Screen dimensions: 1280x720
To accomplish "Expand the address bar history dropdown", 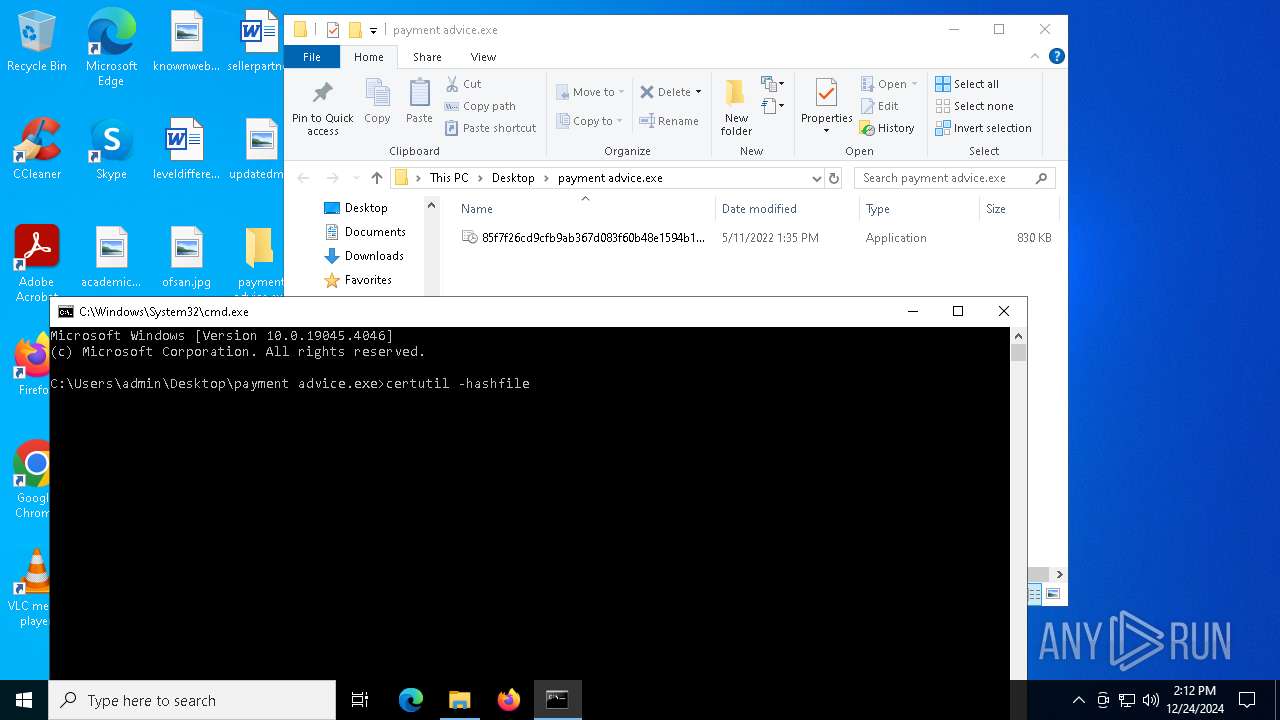I will [817, 178].
